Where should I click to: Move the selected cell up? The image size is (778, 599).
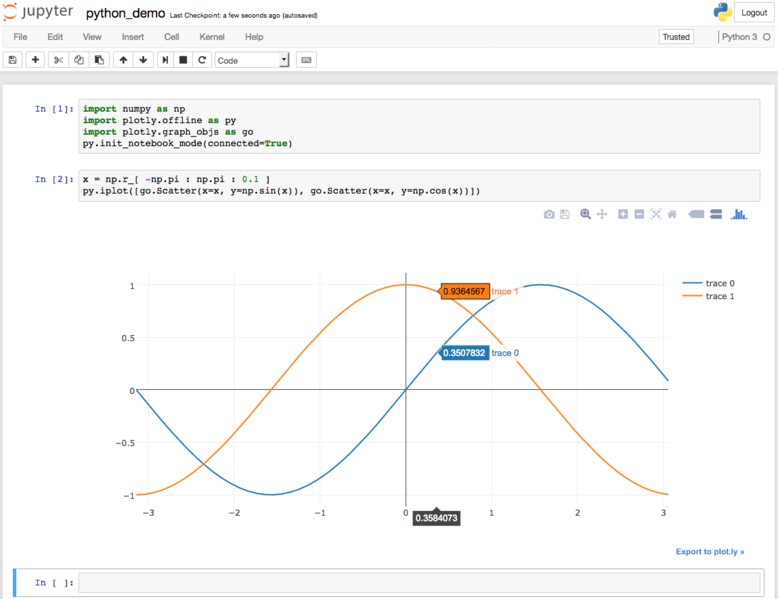click(x=123, y=60)
